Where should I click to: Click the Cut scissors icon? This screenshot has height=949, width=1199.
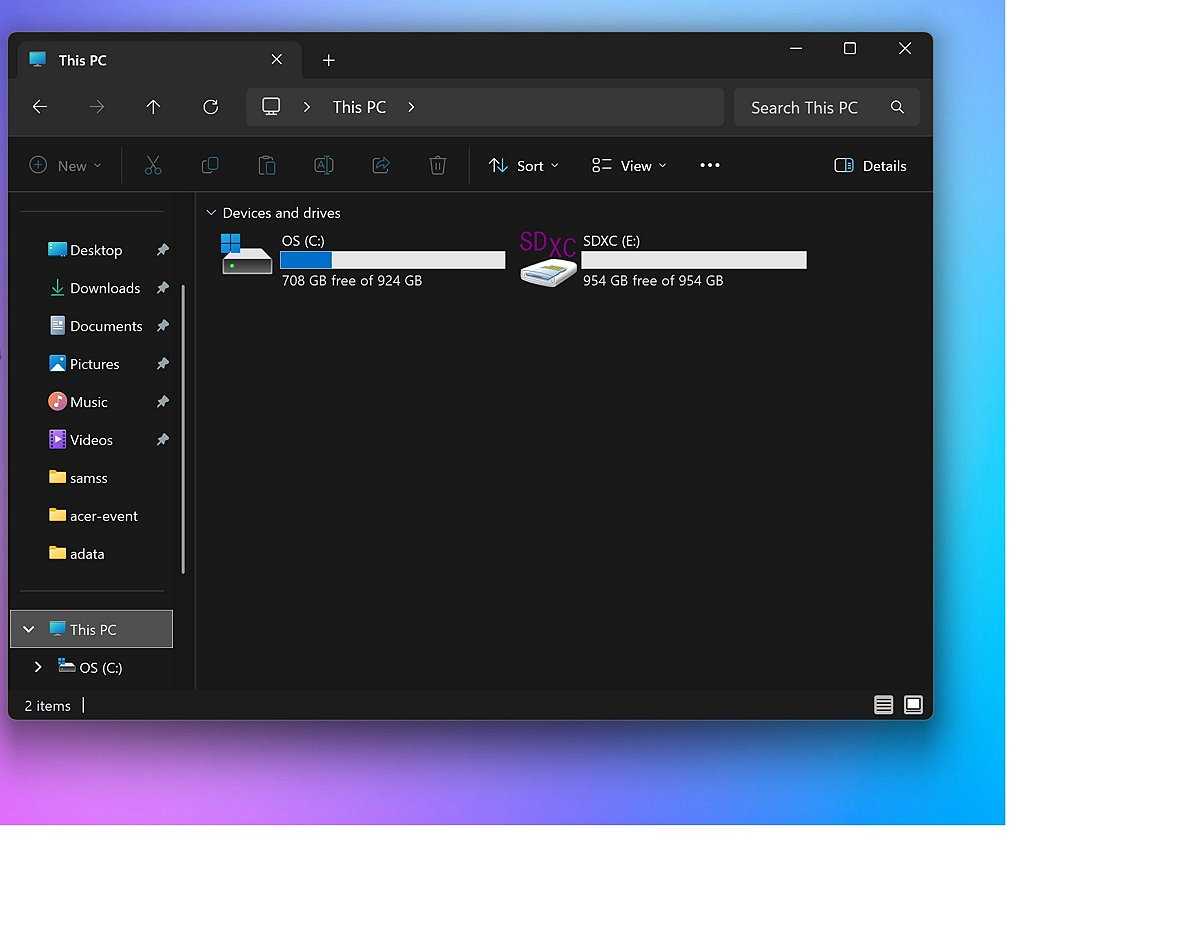point(153,166)
